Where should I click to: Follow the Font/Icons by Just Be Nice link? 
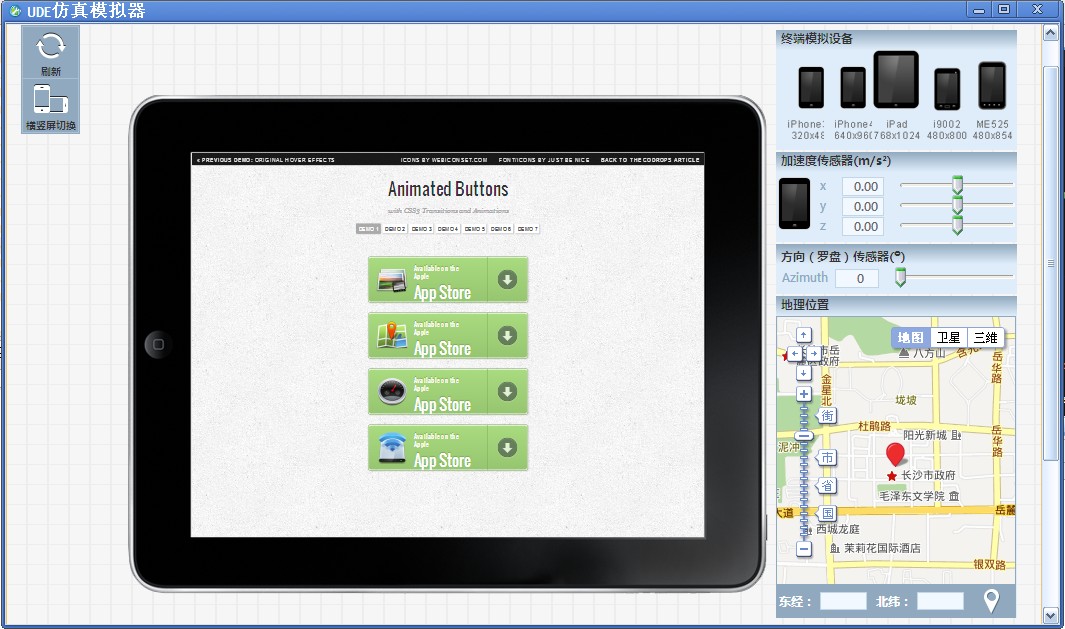pyautogui.click(x=544, y=160)
